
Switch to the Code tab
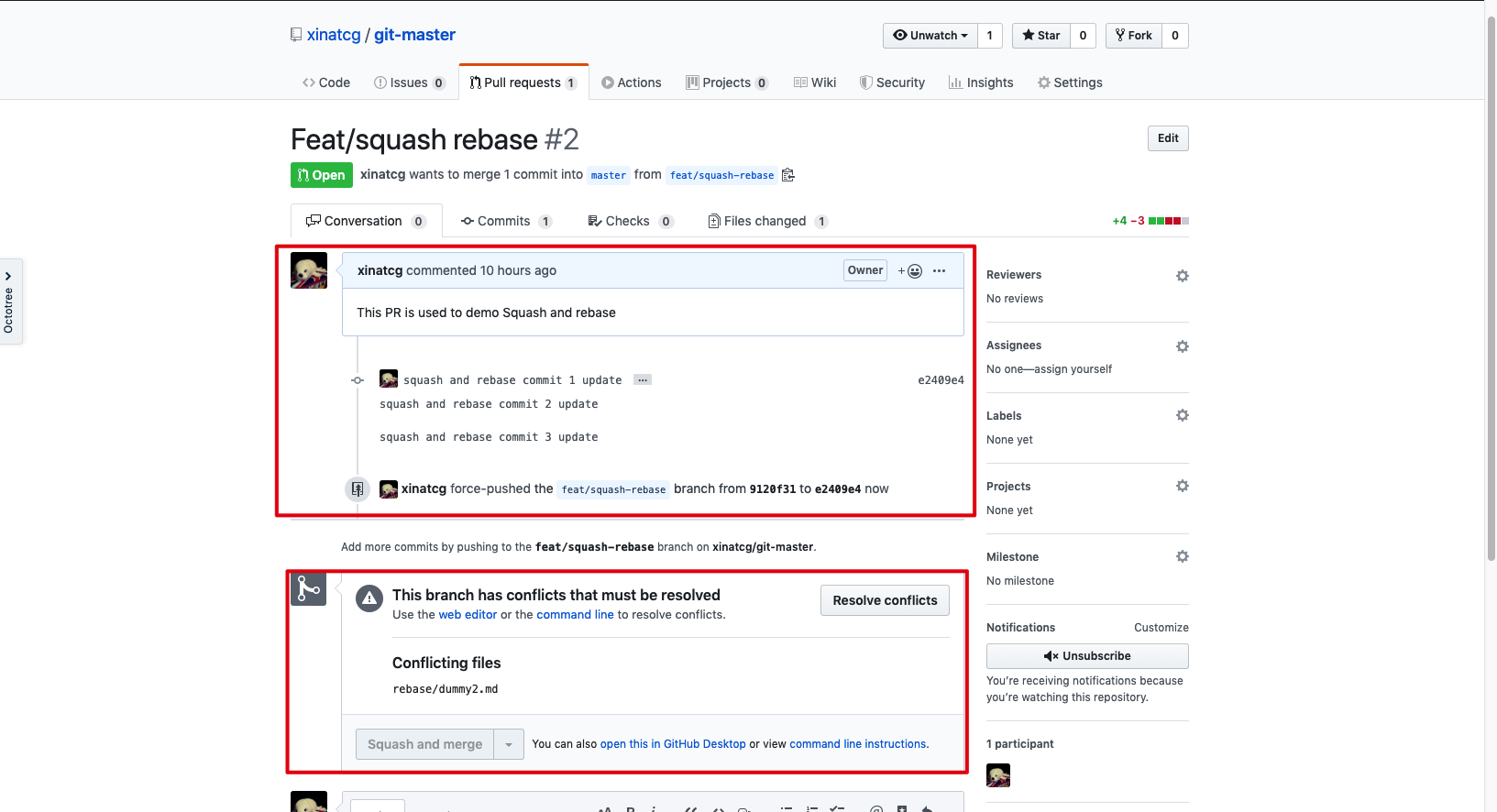tap(326, 82)
